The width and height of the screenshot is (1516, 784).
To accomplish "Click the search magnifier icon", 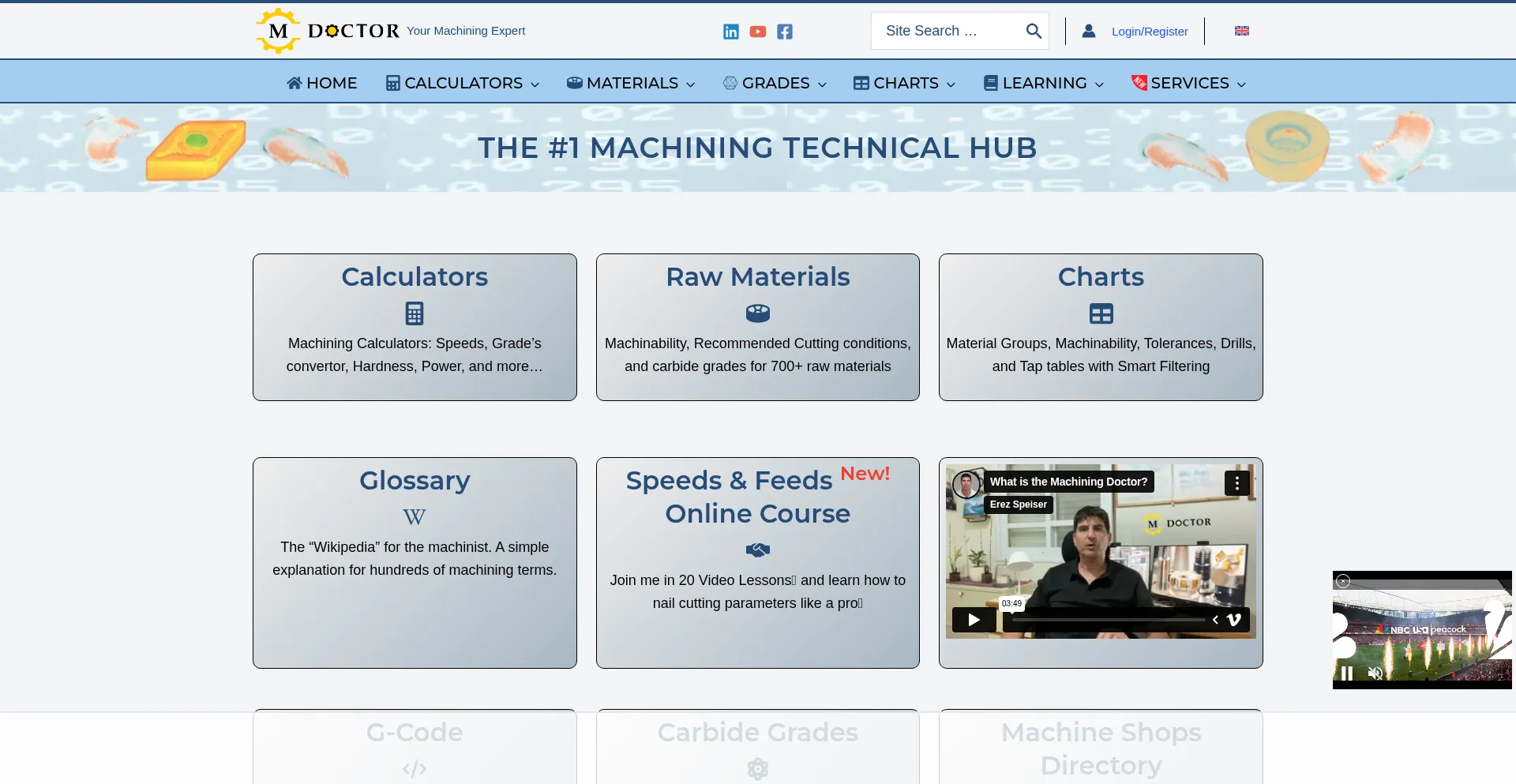I will [x=1033, y=31].
